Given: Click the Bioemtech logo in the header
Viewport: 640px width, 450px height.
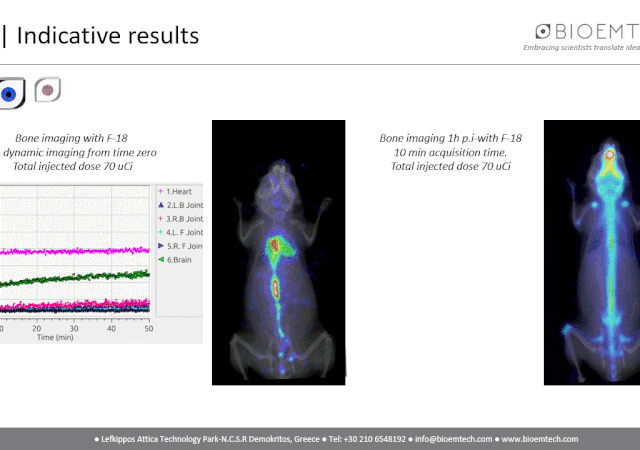Looking at the screenshot, I should point(587,31).
